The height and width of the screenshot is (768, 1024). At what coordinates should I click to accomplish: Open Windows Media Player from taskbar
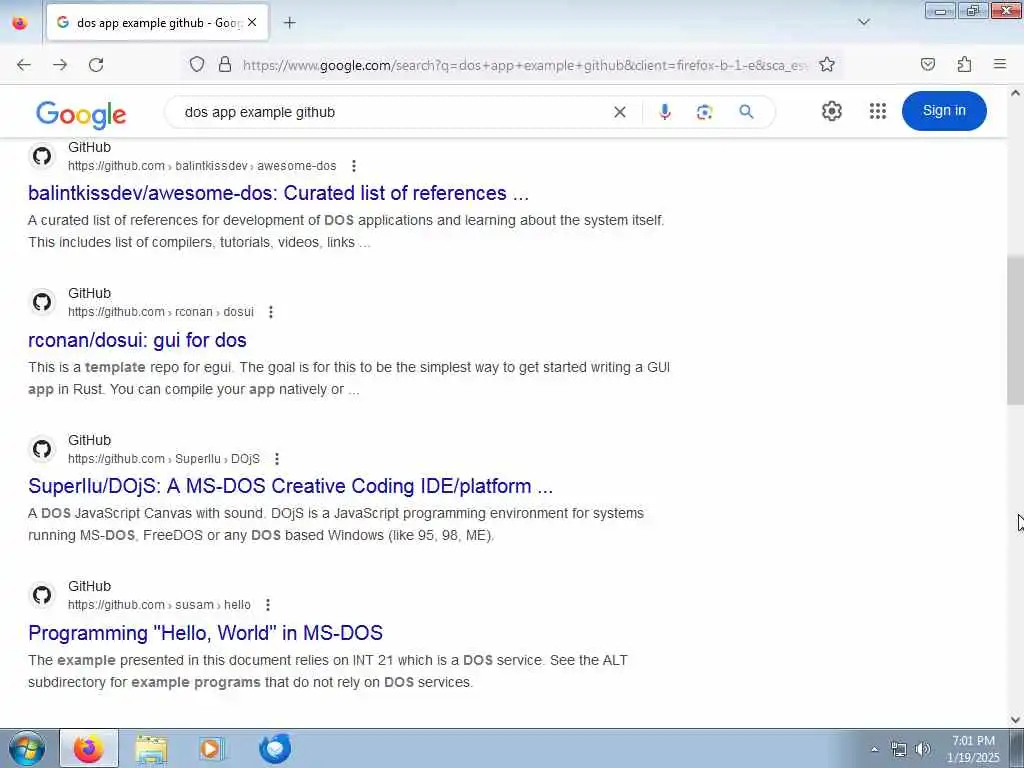pyautogui.click(x=212, y=748)
